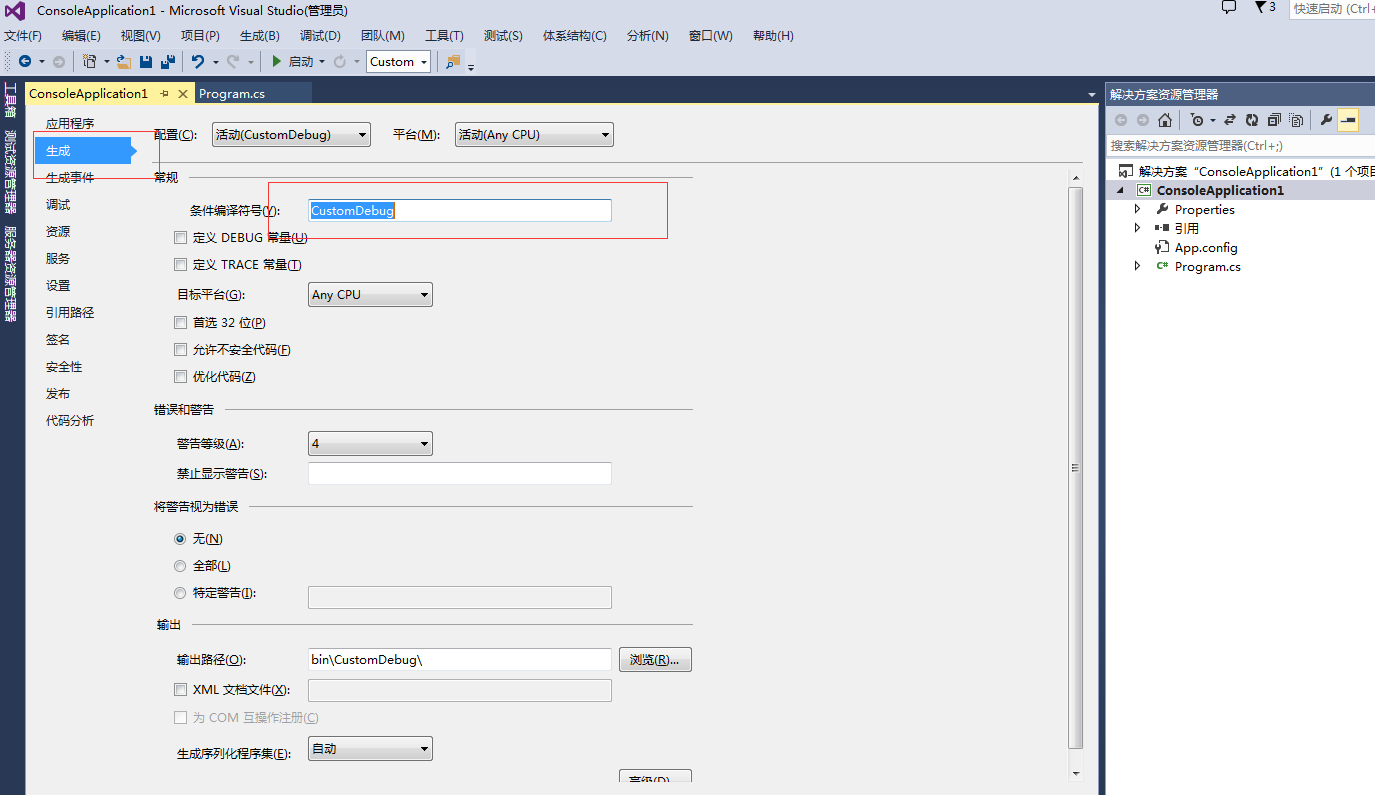1375x795 pixels.
Task: Enable the XML documentation file checkbox
Action: [x=180, y=690]
